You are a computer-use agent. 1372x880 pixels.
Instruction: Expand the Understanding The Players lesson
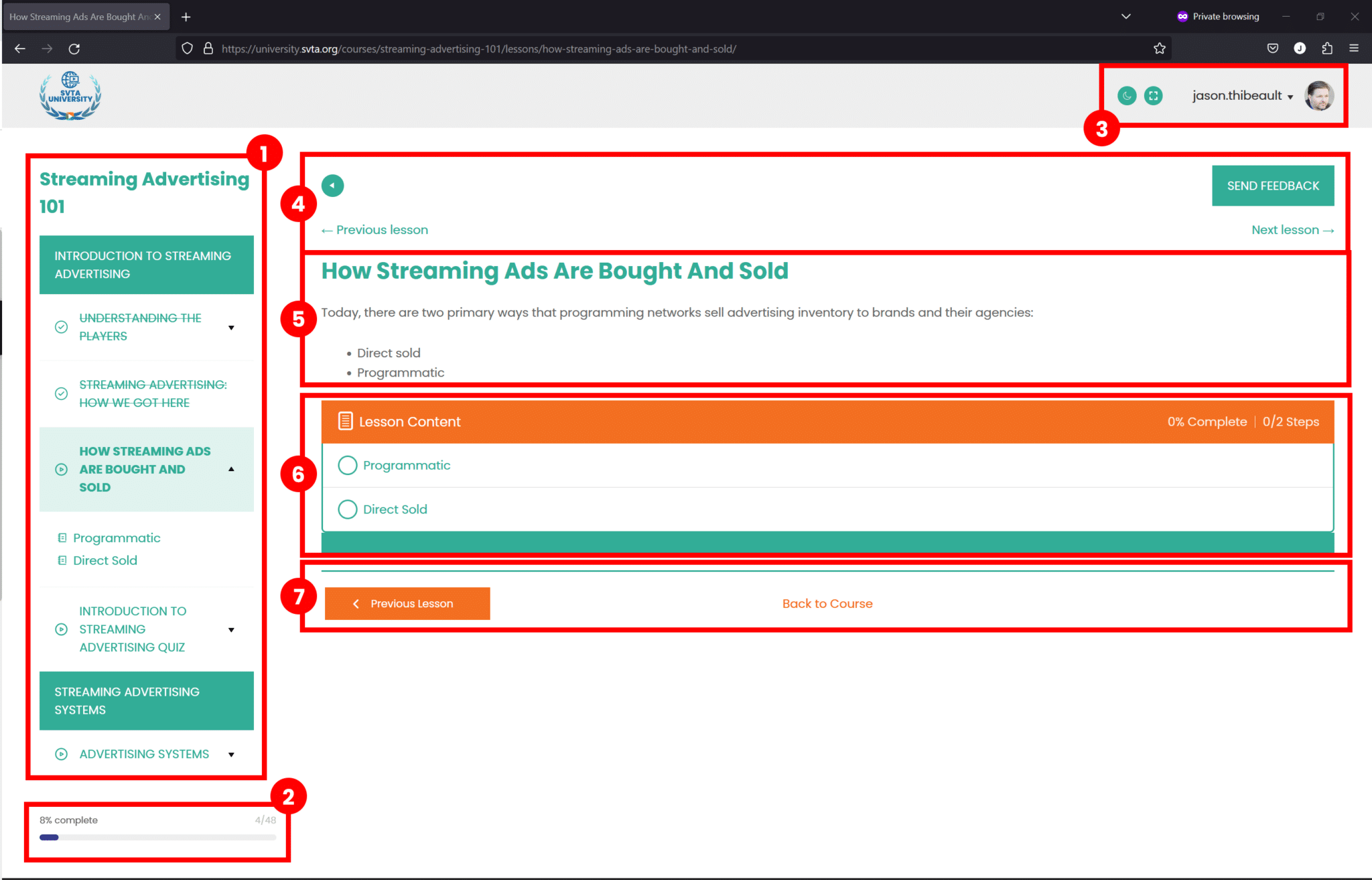tap(231, 327)
